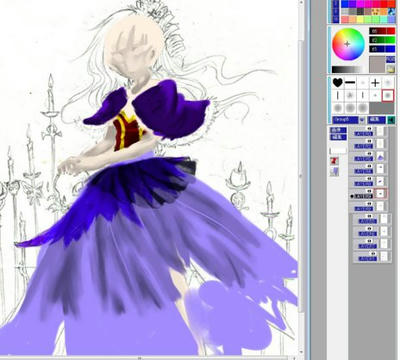
Task: Pick the red-outlined selected soft brush tip
Action: click(x=388, y=95)
